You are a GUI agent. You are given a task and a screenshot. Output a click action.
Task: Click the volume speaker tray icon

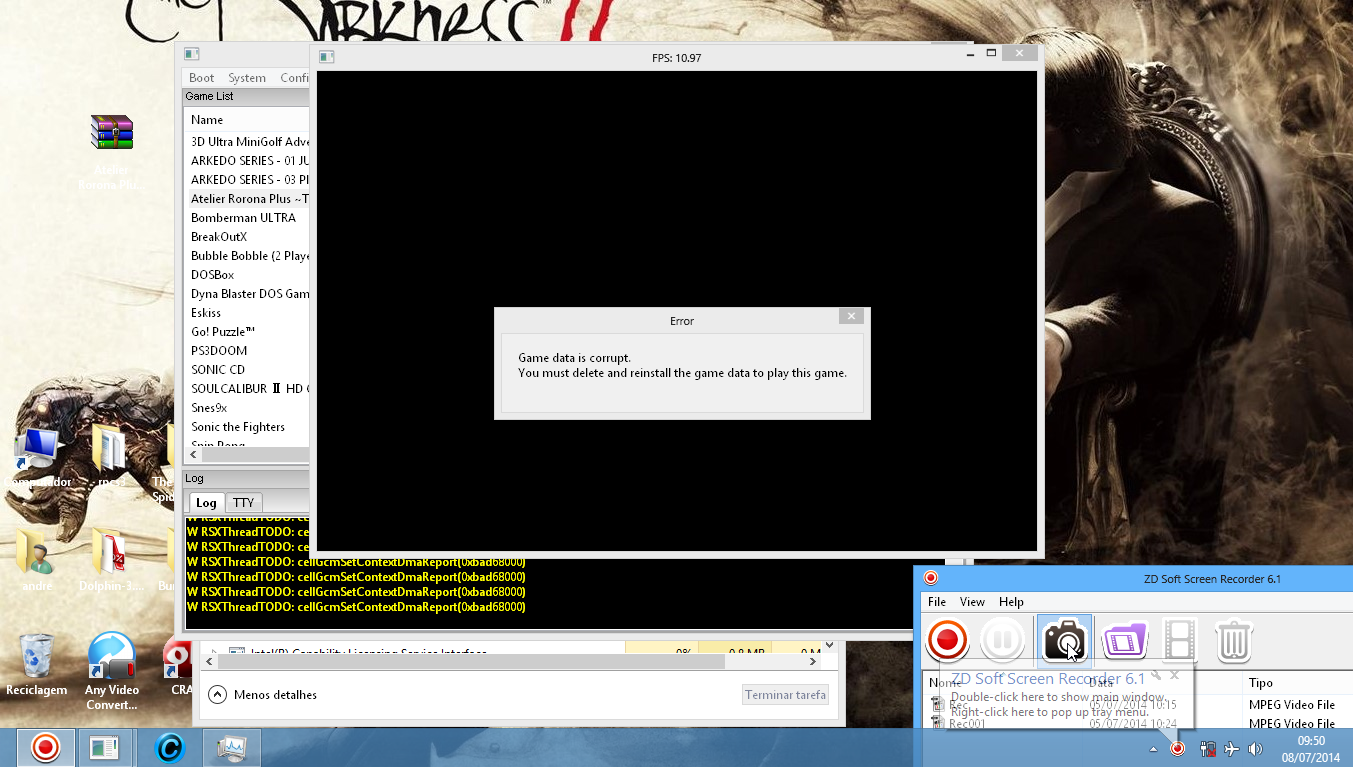pos(1255,749)
